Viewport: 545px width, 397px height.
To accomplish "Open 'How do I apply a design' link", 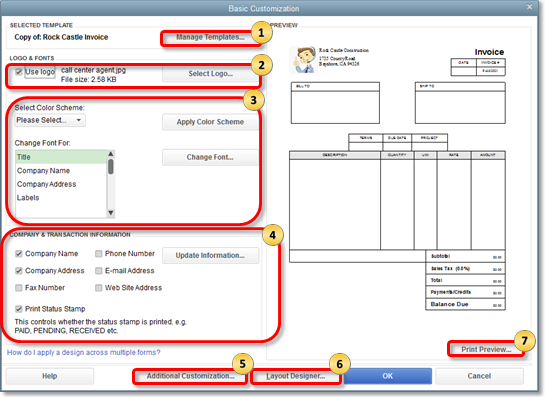I will 83,353.
